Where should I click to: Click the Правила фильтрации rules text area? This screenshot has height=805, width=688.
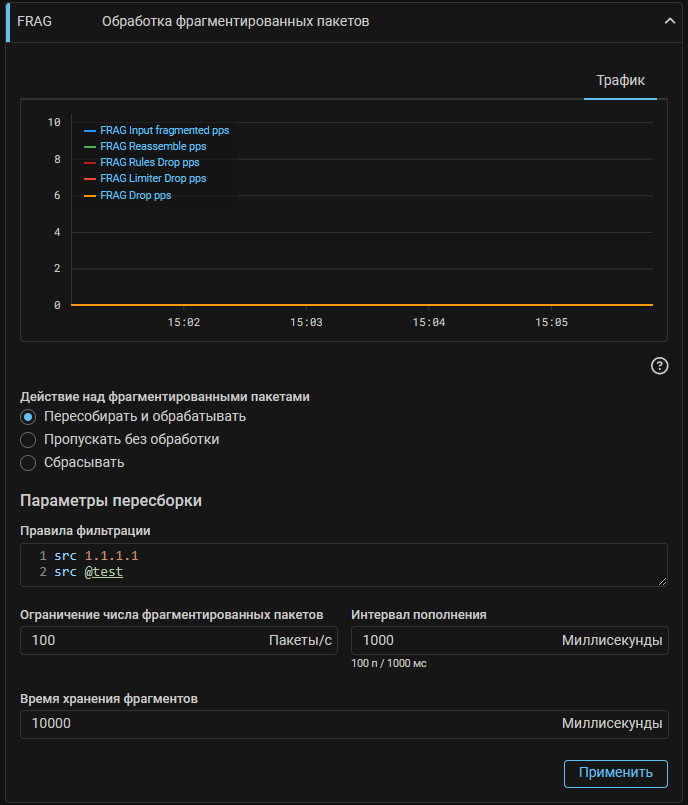[x=343, y=564]
